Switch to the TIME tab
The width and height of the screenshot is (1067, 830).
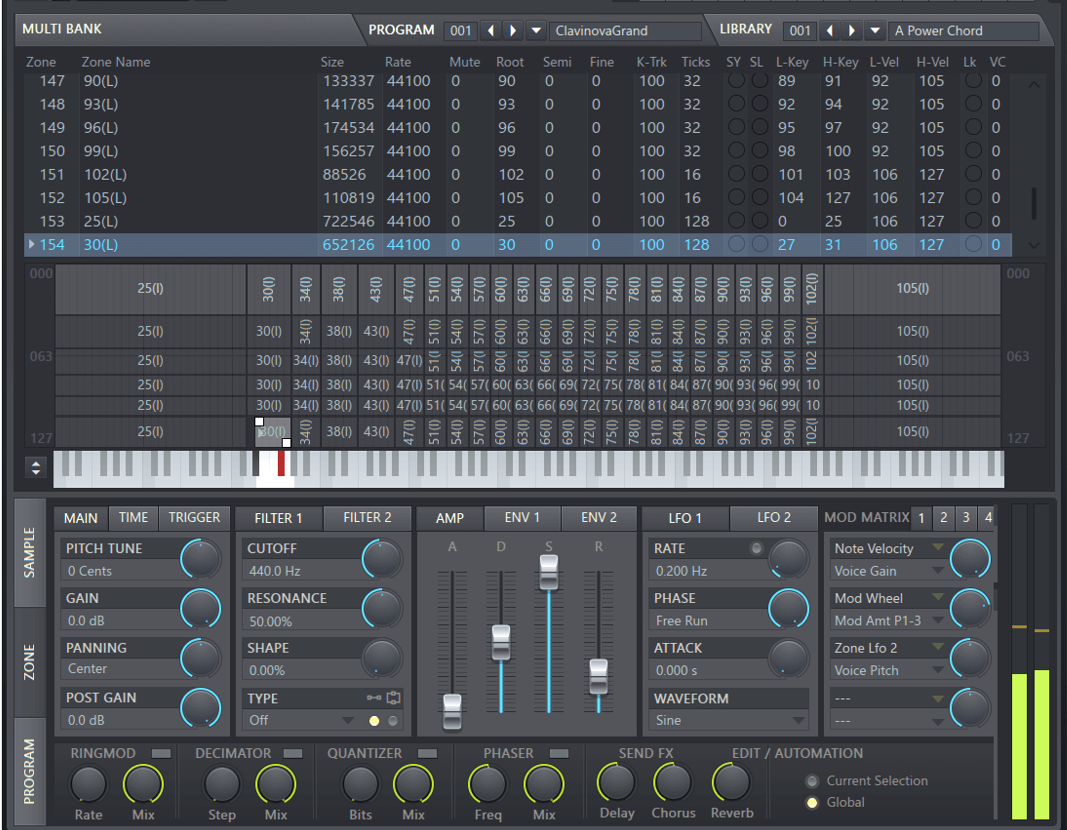pyautogui.click(x=133, y=518)
